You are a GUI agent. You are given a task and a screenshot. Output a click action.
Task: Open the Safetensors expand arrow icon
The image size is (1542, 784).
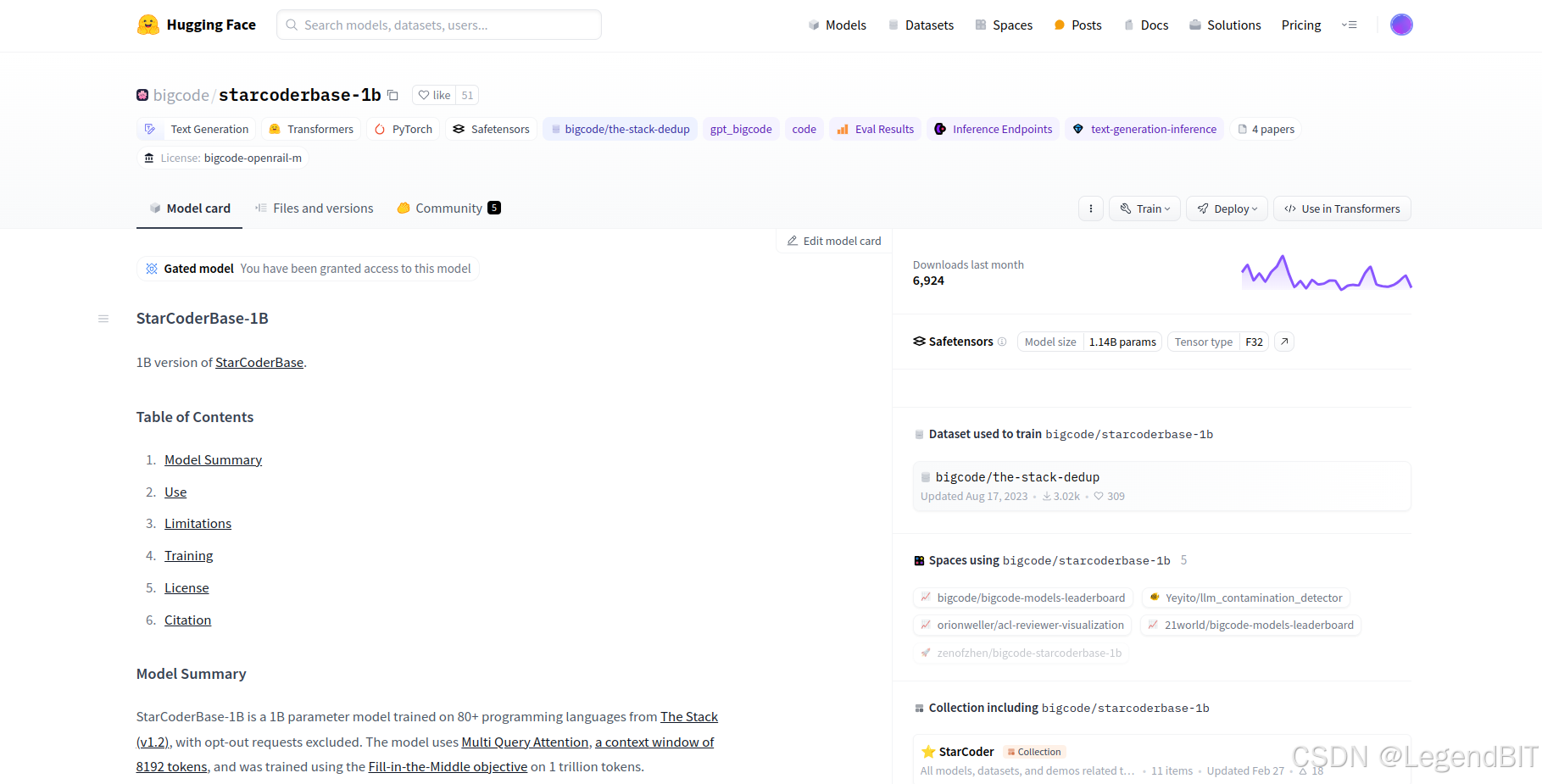tap(1284, 342)
